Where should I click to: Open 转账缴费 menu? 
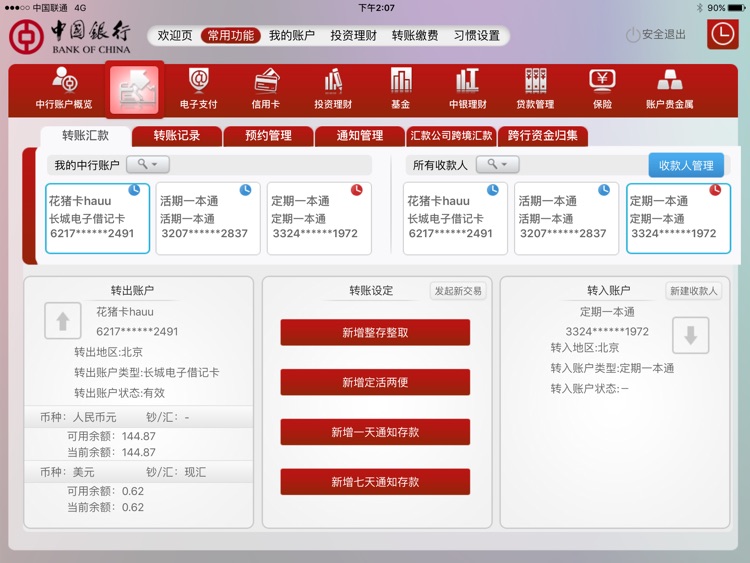[x=415, y=35]
